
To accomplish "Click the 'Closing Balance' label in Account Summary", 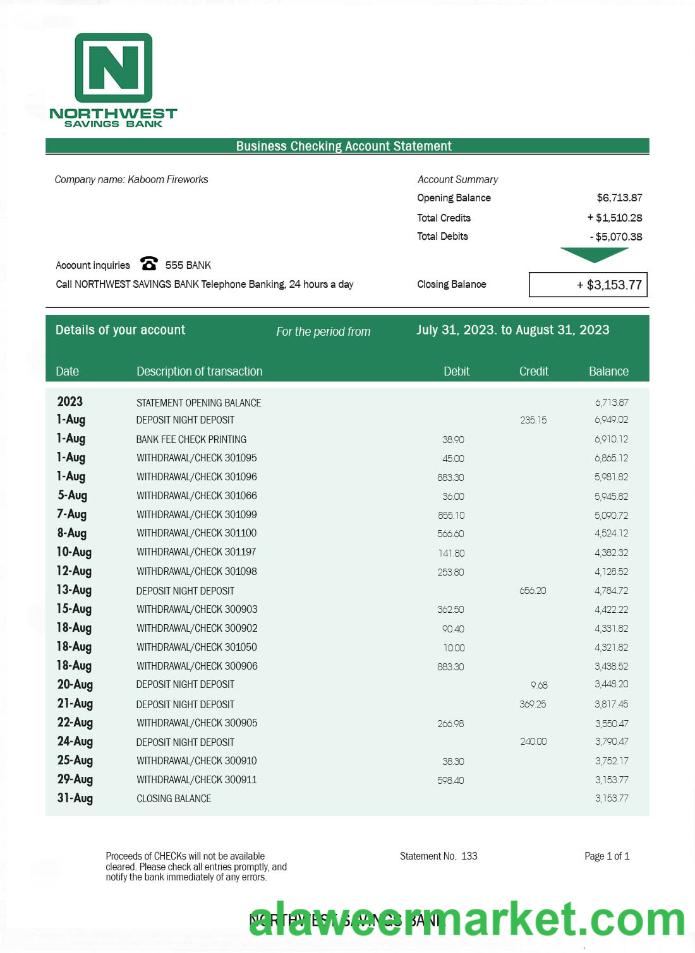I will click(x=451, y=284).
